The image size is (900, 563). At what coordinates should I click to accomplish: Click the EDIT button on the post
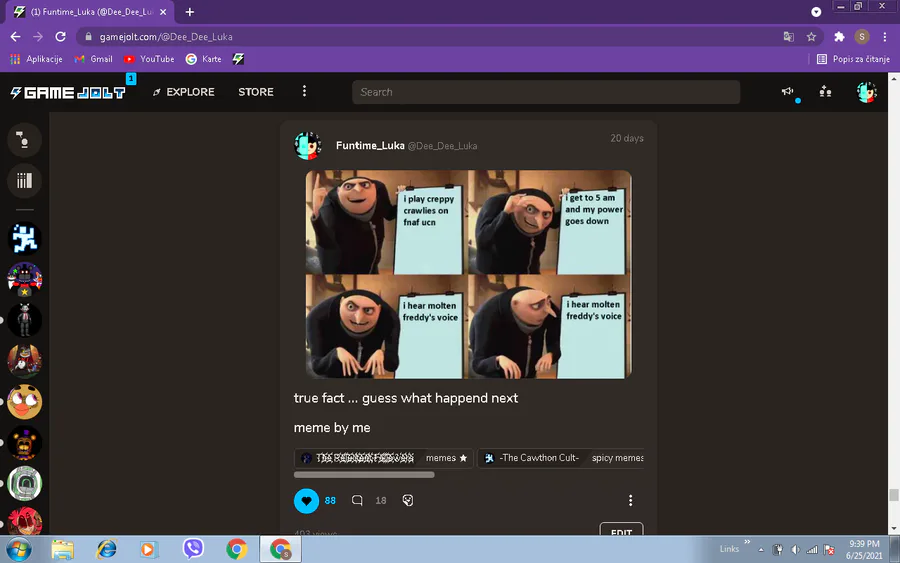[621, 529]
